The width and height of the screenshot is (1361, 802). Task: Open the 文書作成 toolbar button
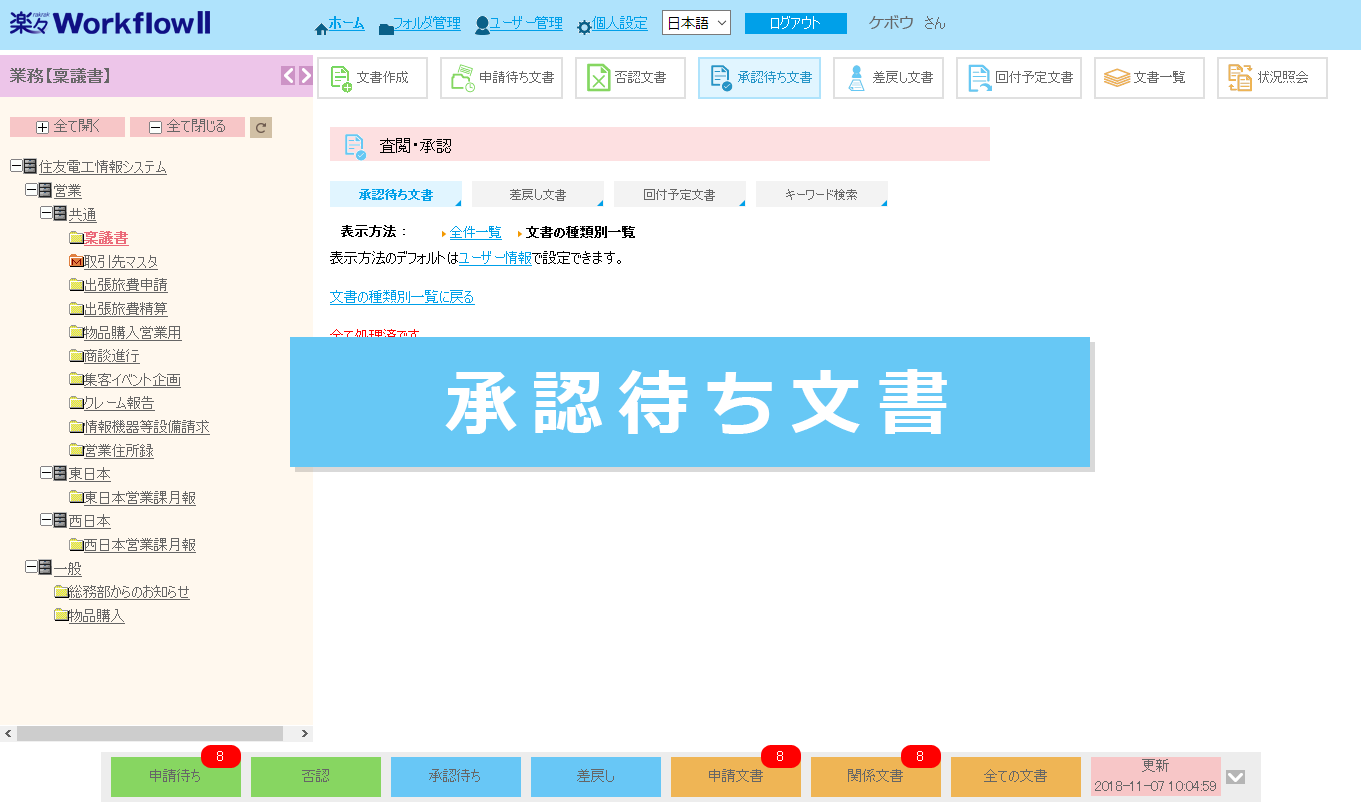coord(372,78)
